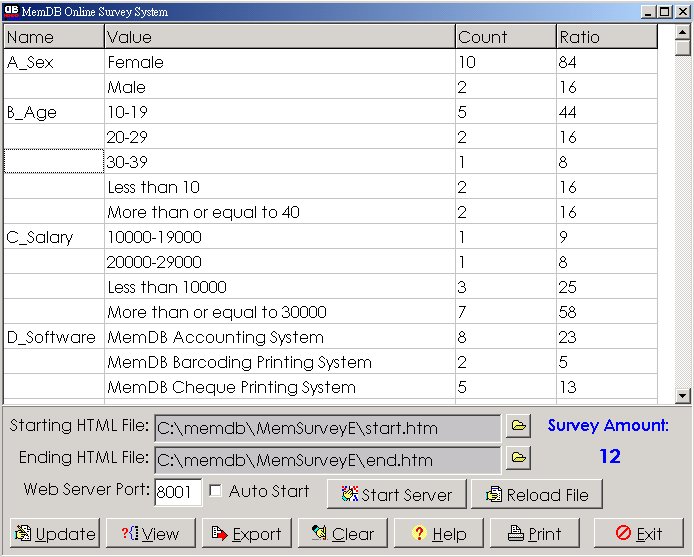Select the Female value cell

coord(280,62)
